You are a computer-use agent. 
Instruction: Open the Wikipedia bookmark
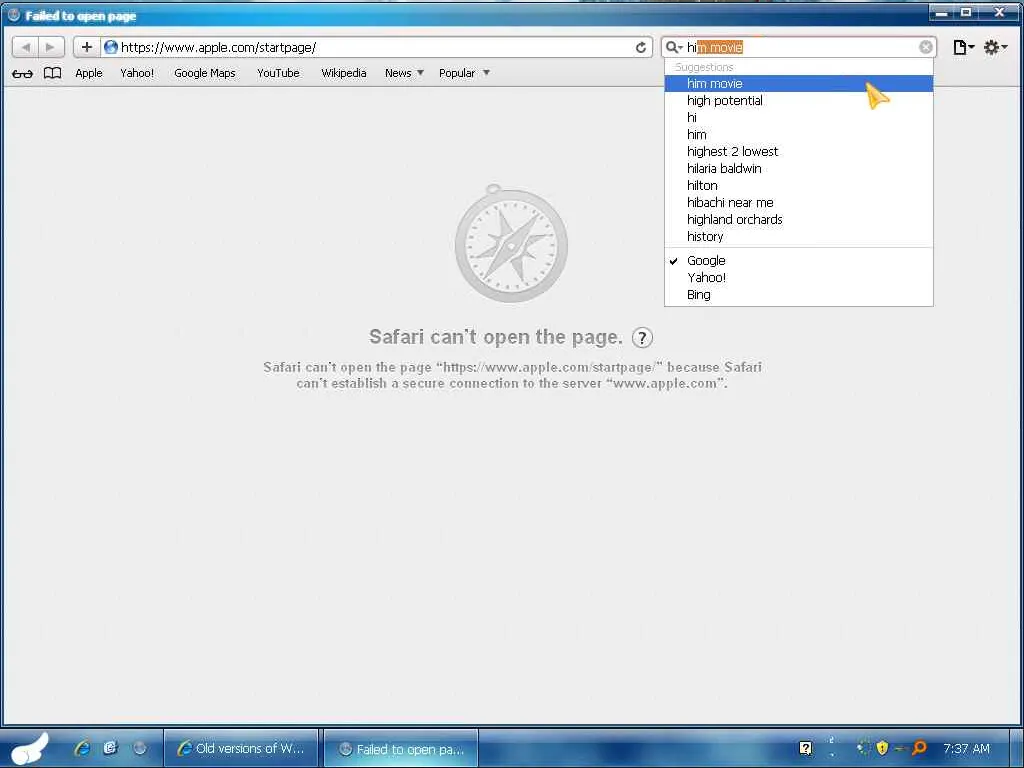[344, 73]
